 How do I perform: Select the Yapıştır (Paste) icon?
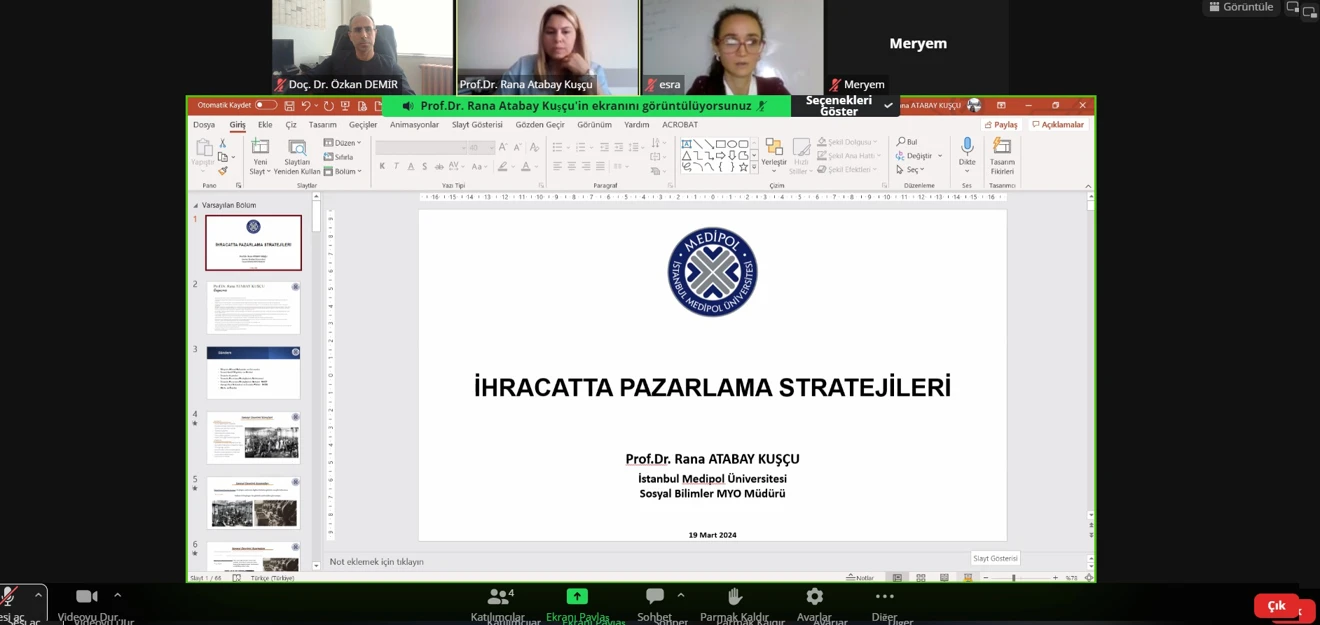[x=204, y=148]
